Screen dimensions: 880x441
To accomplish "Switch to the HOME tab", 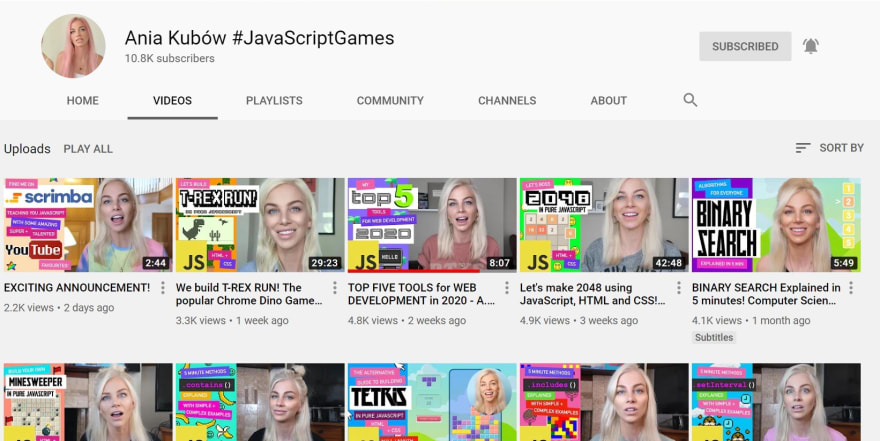I will point(82,101).
